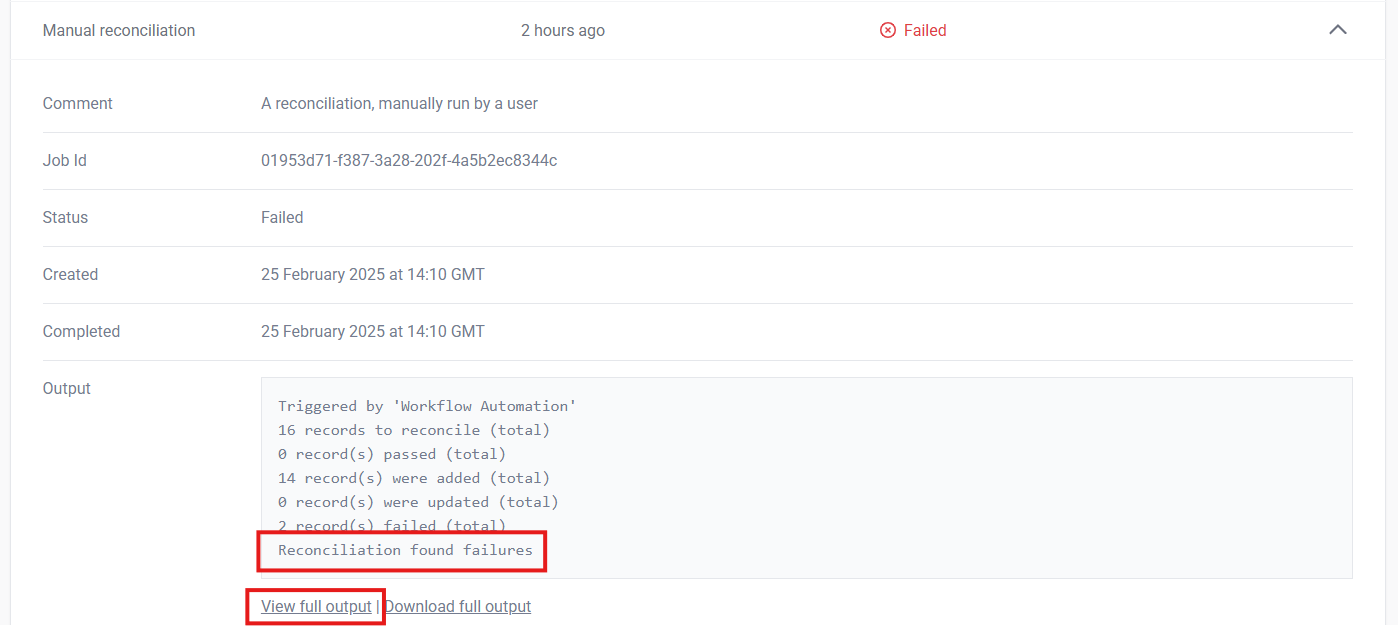Click the '0 record(s) passed' line
The height and width of the screenshot is (626, 1398).
[x=392, y=454]
